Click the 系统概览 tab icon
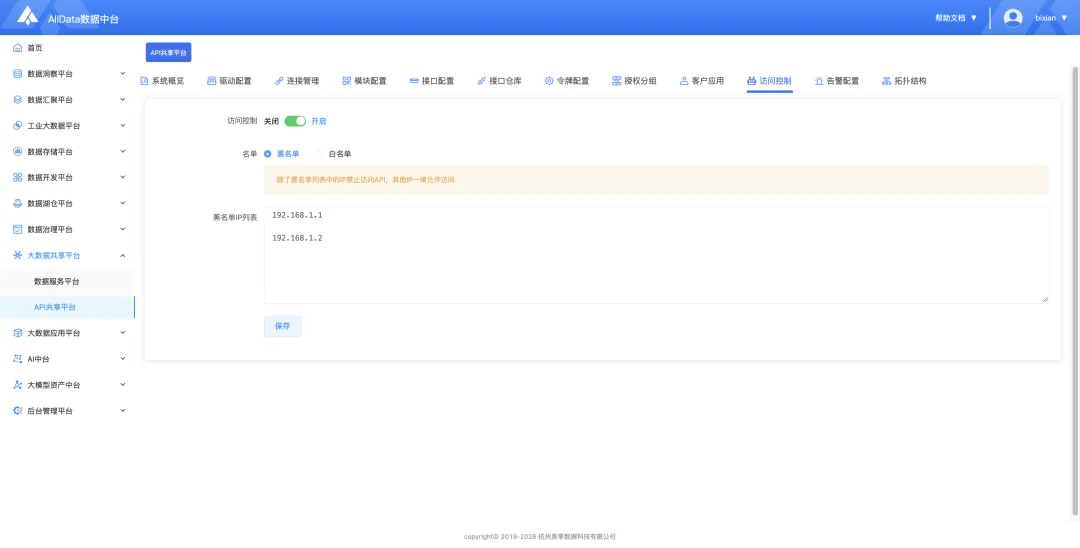This screenshot has width=1080, height=548. (144, 81)
